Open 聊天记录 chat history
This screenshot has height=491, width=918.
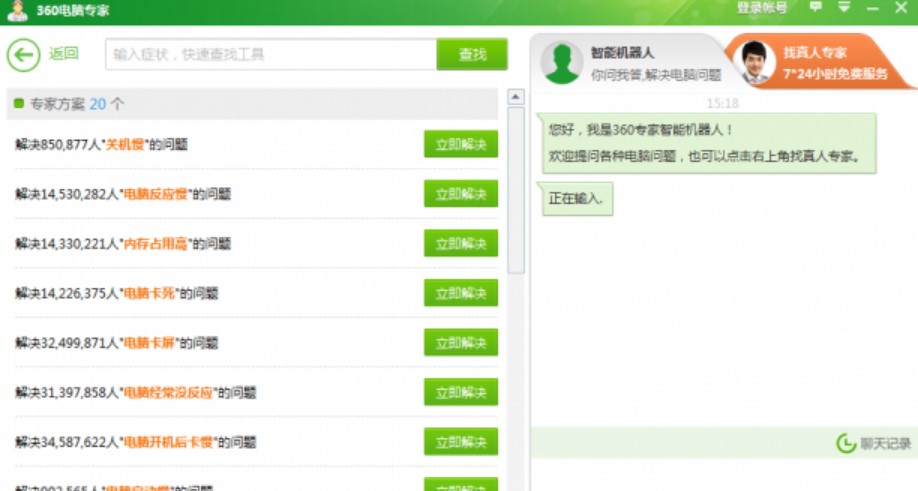coord(885,444)
